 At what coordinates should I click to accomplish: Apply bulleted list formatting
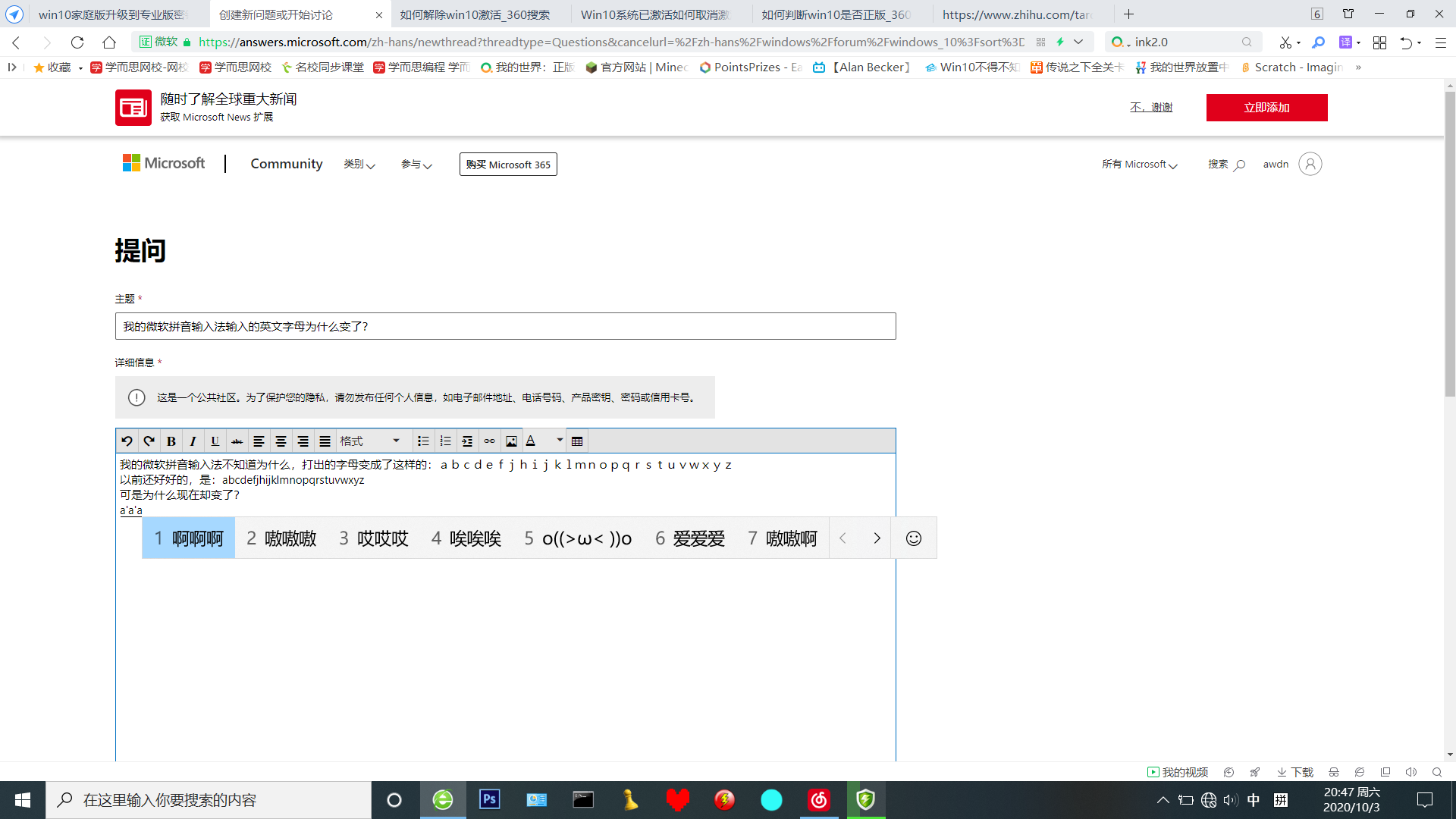click(x=423, y=441)
